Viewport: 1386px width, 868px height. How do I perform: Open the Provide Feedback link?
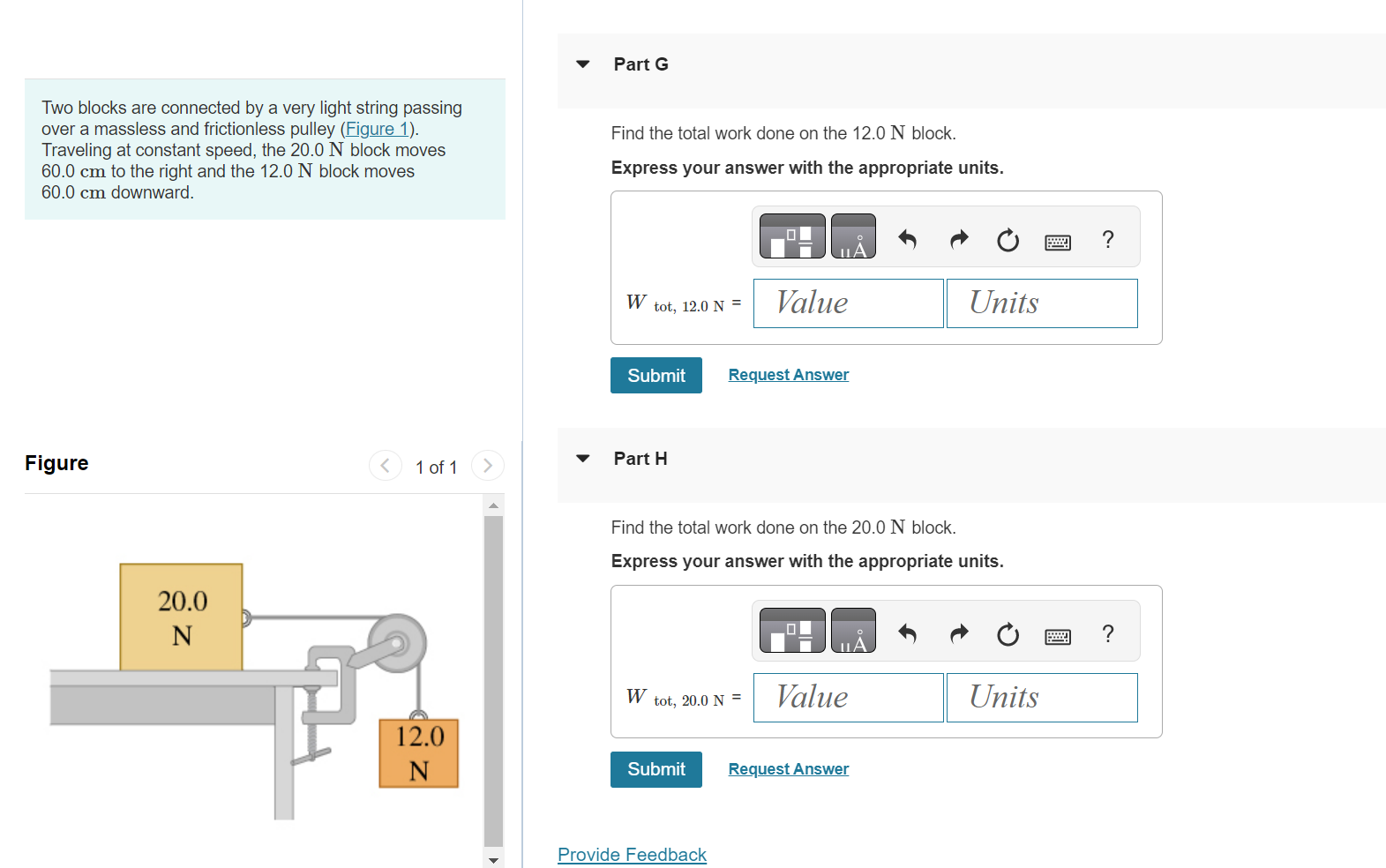coord(632,854)
